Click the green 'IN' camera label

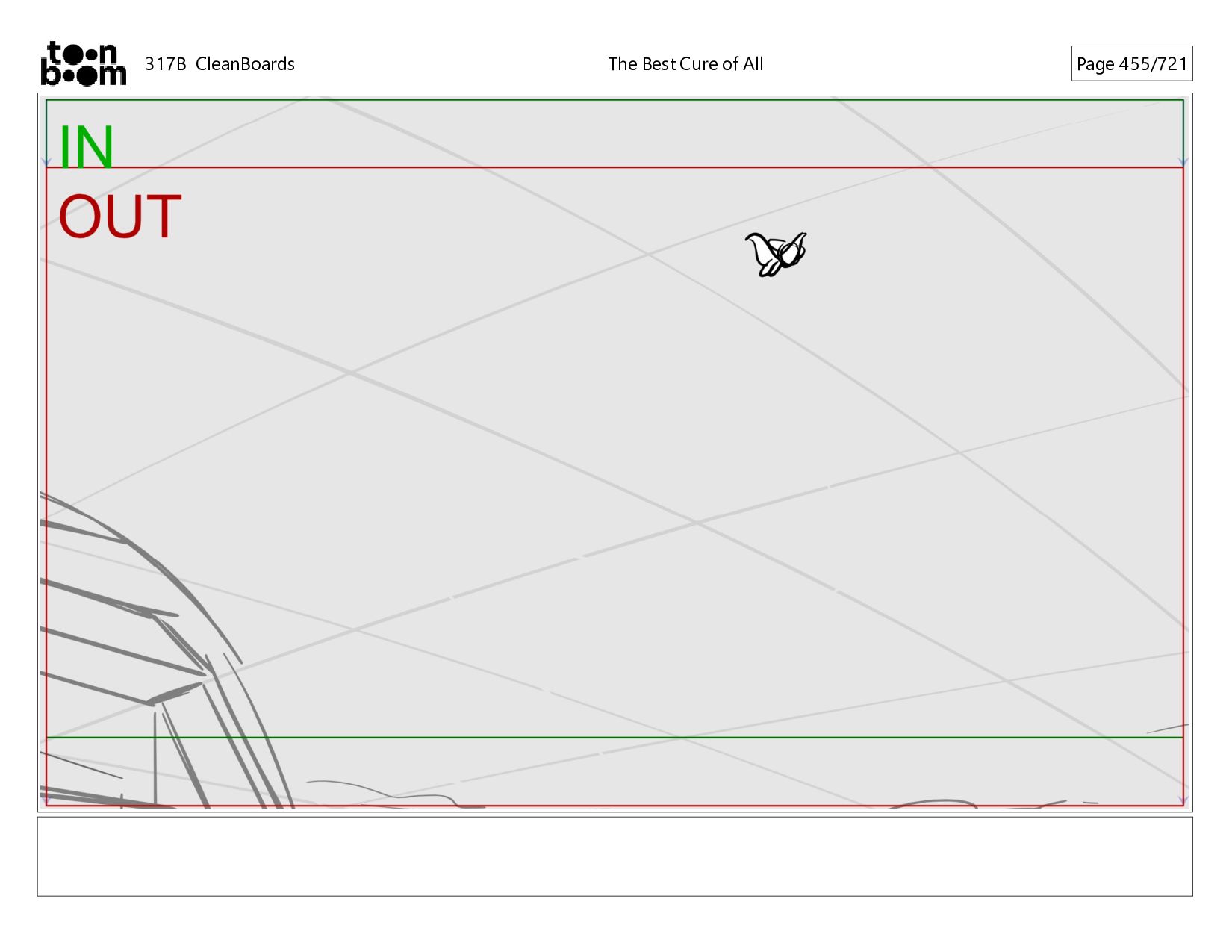[86, 147]
